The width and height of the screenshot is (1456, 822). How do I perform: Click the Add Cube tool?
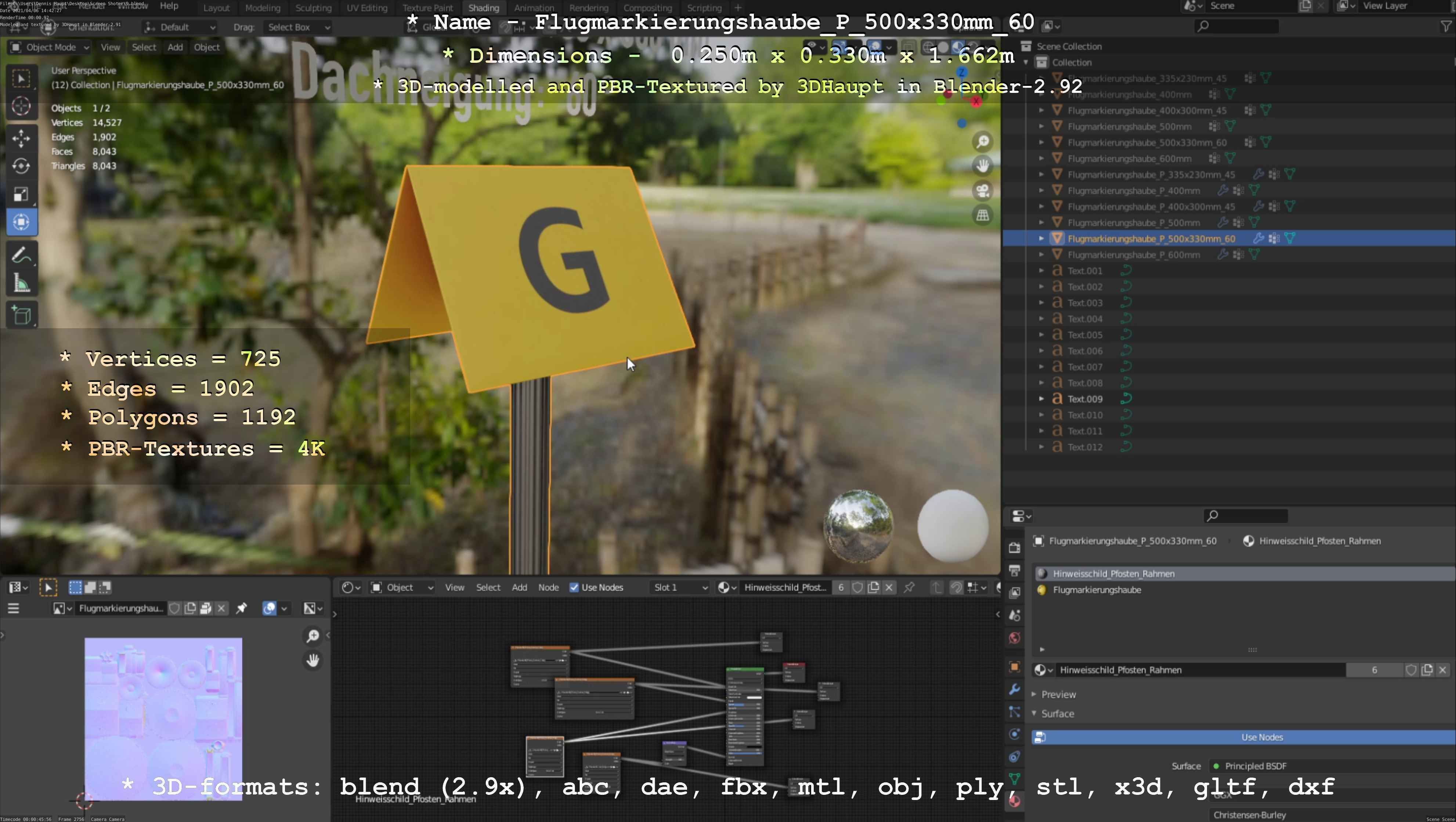coord(21,315)
